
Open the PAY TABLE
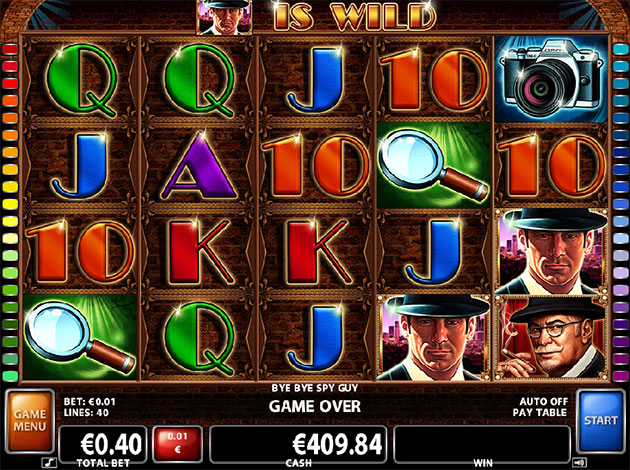pos(540,412)
